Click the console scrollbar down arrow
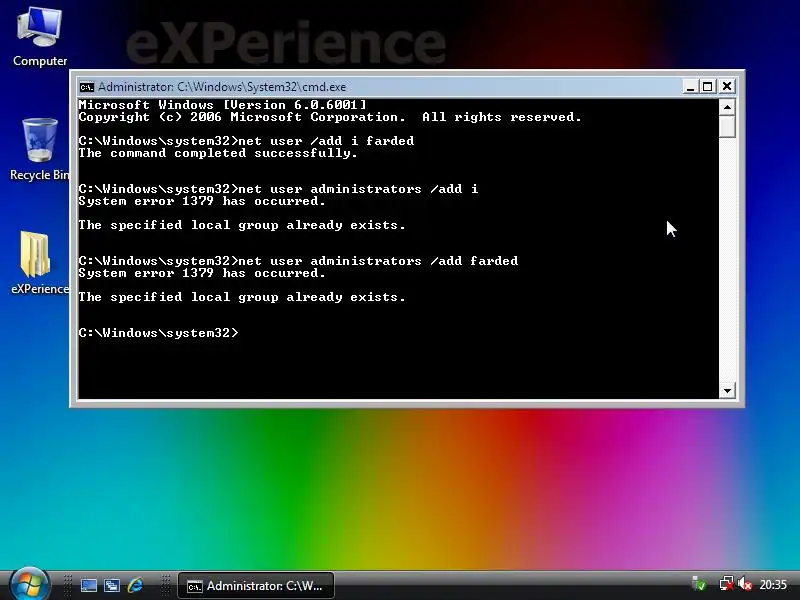 tap(727, 391)
